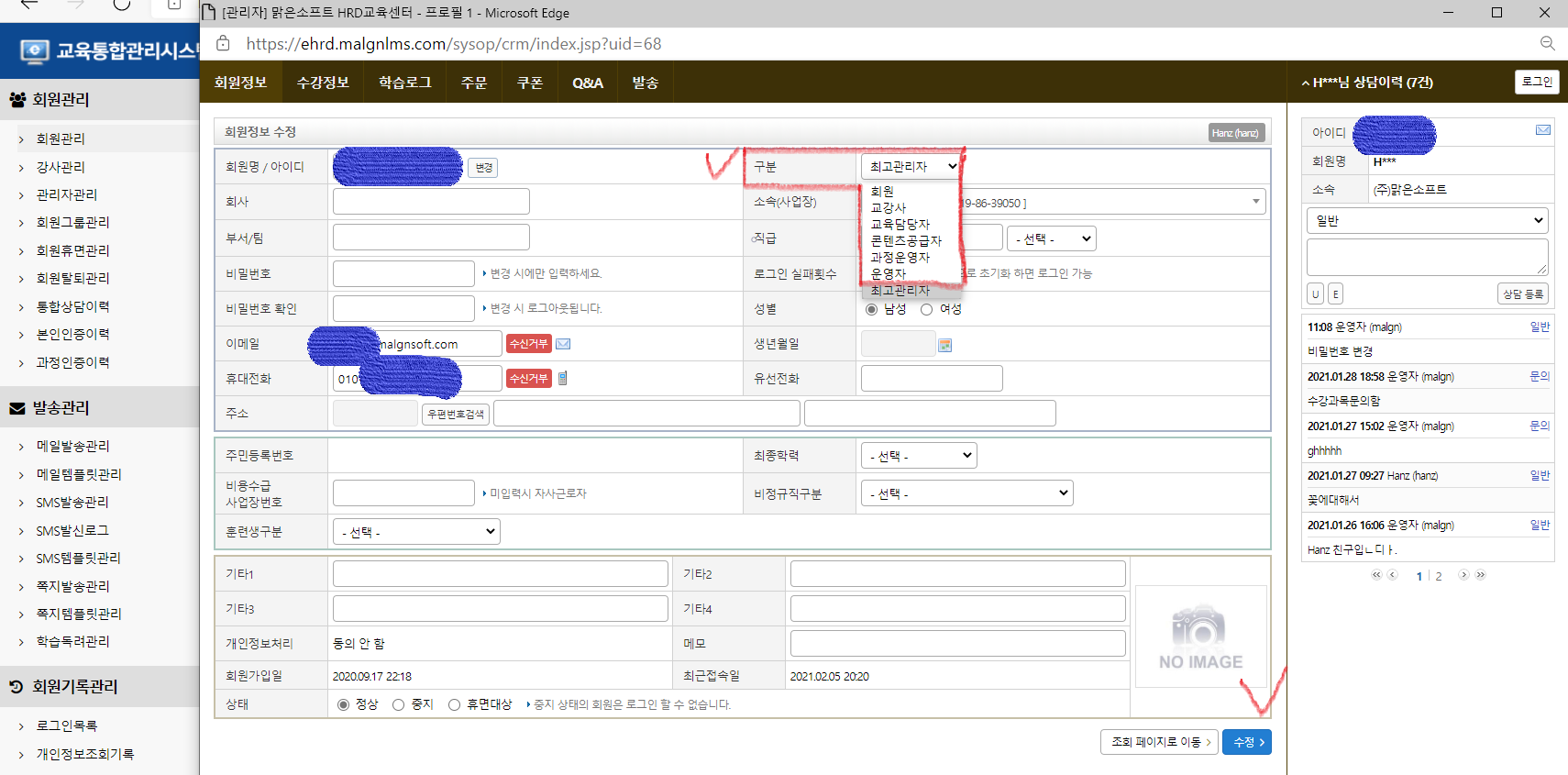Open the 최종학력 dropdown
The width and height of the screenshot is (1568, 775).
[x=918, y=456]
